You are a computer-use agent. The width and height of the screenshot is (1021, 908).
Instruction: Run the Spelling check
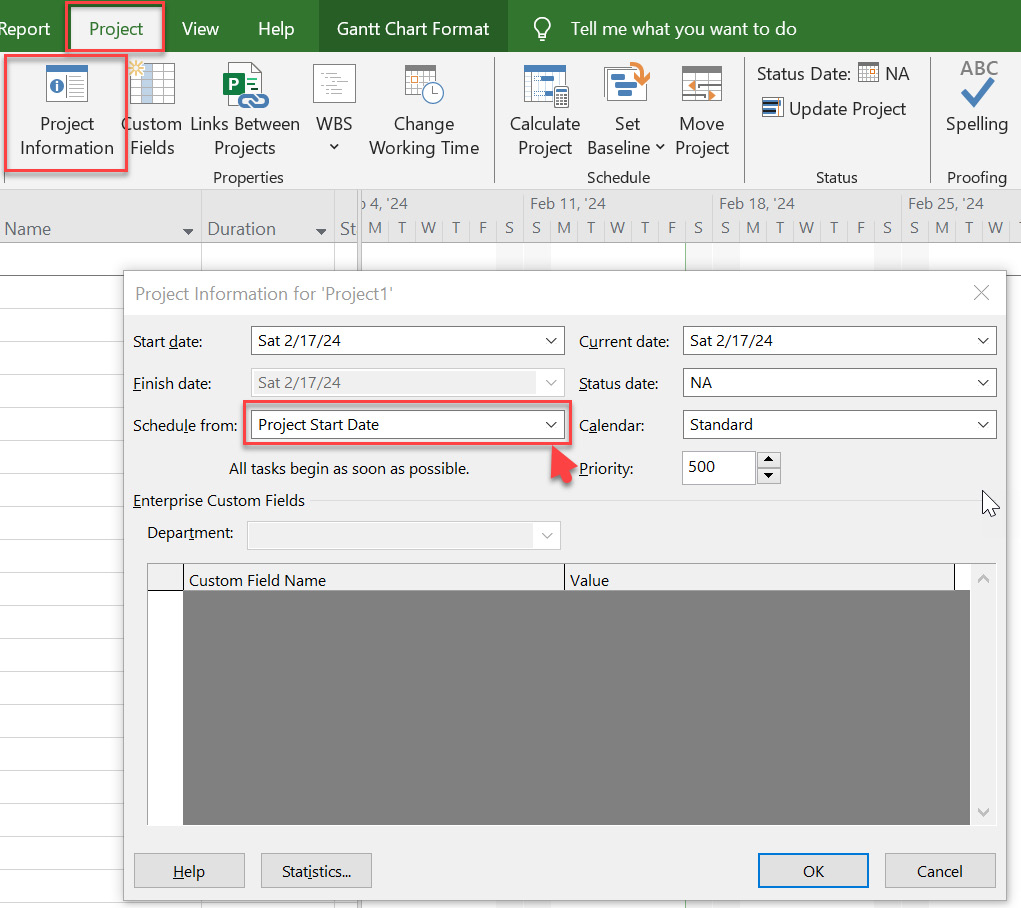pyautogui.click(x=977, y=98)
